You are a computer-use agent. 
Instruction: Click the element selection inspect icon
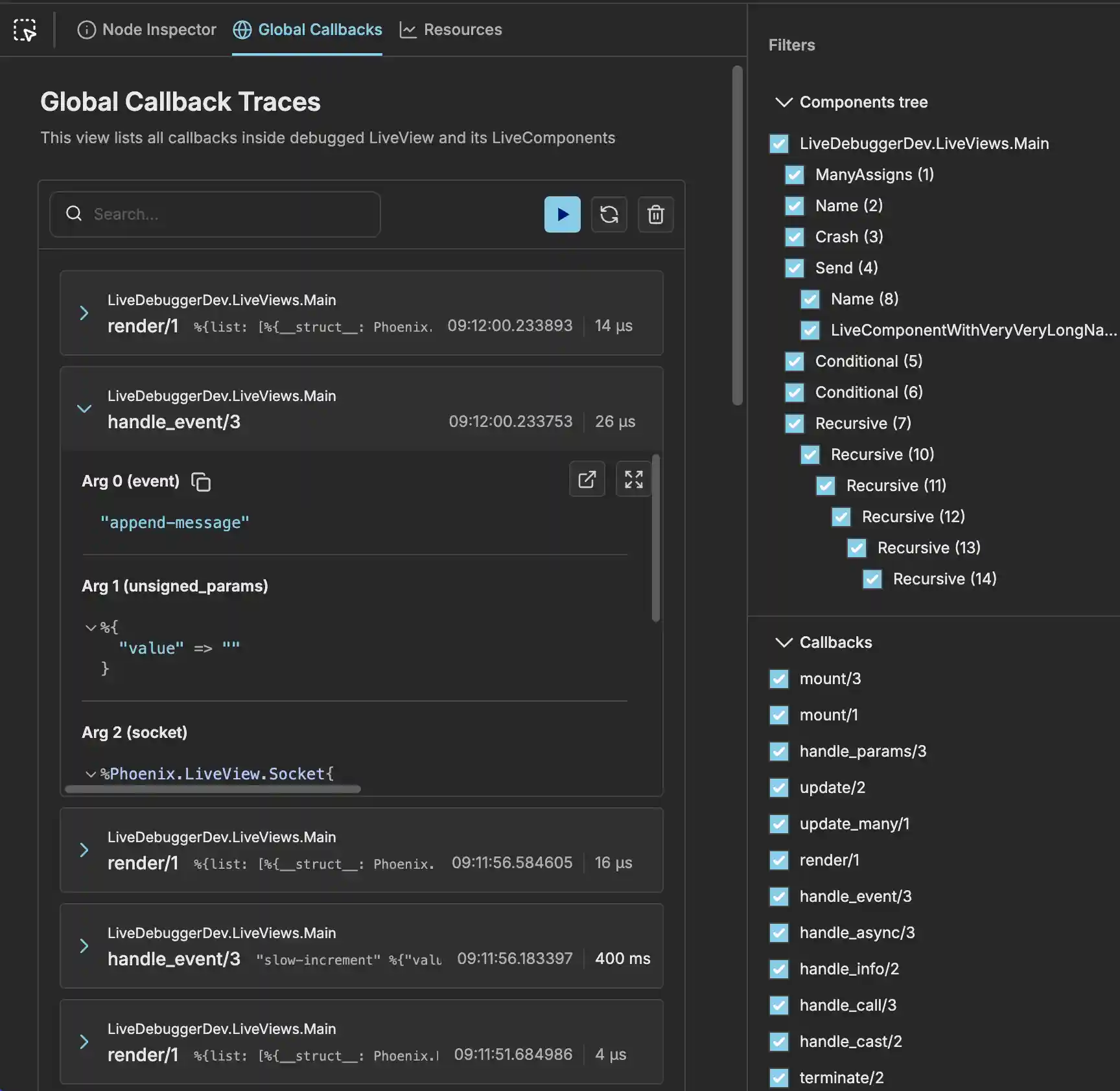(x=25, y=30)
